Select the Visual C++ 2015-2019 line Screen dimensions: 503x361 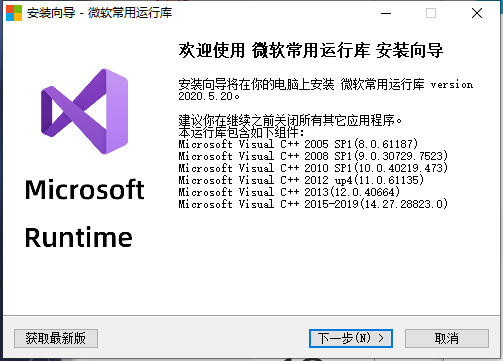tap(313, 204)
